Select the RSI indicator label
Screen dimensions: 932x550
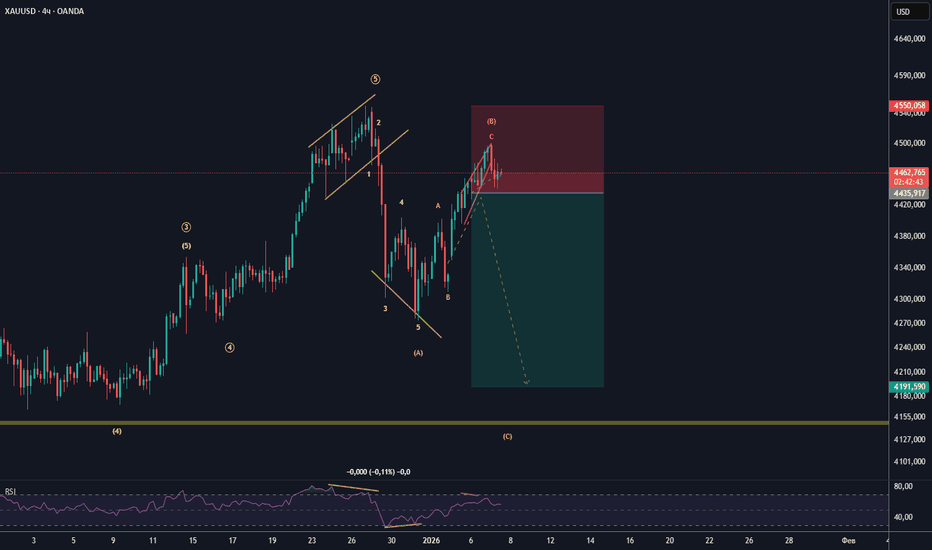[x=11, y=492]
